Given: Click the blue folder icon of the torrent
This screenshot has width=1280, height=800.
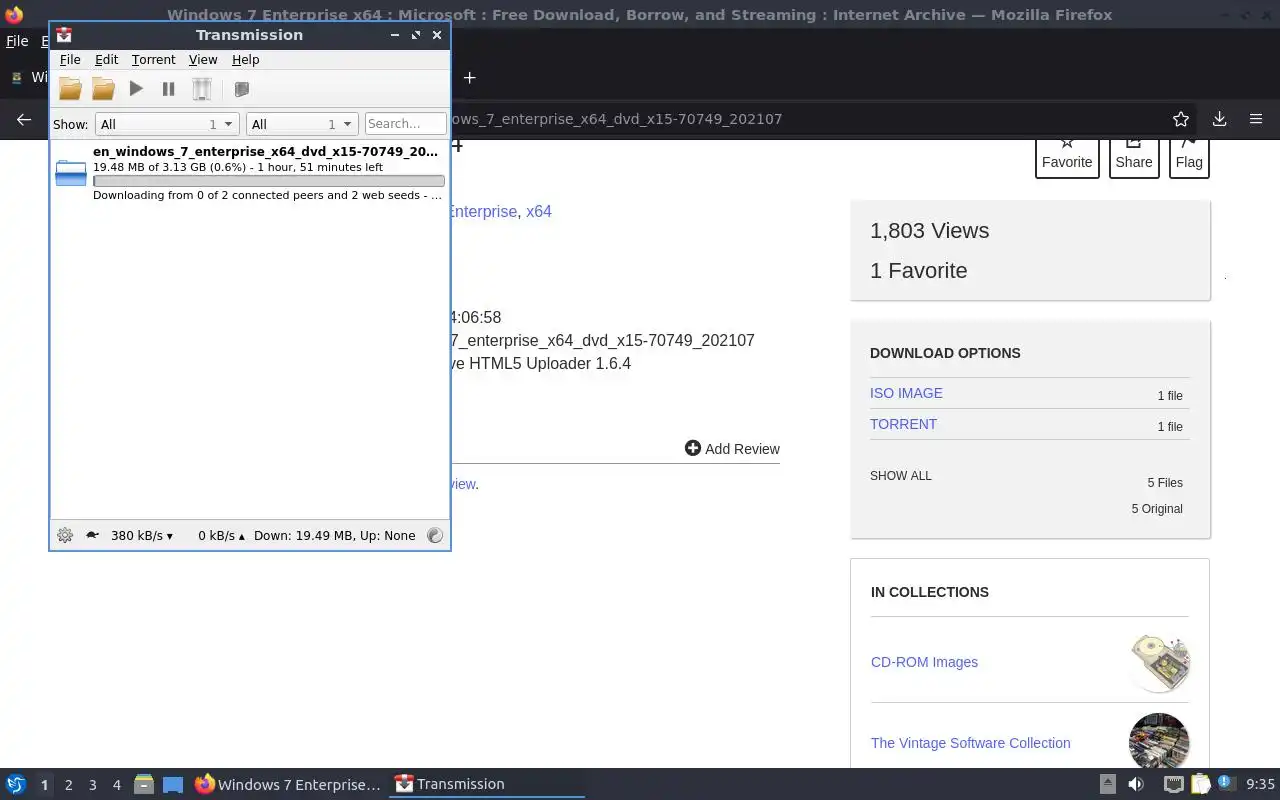Looking at the screenshot, I should (x=71, y=173).
